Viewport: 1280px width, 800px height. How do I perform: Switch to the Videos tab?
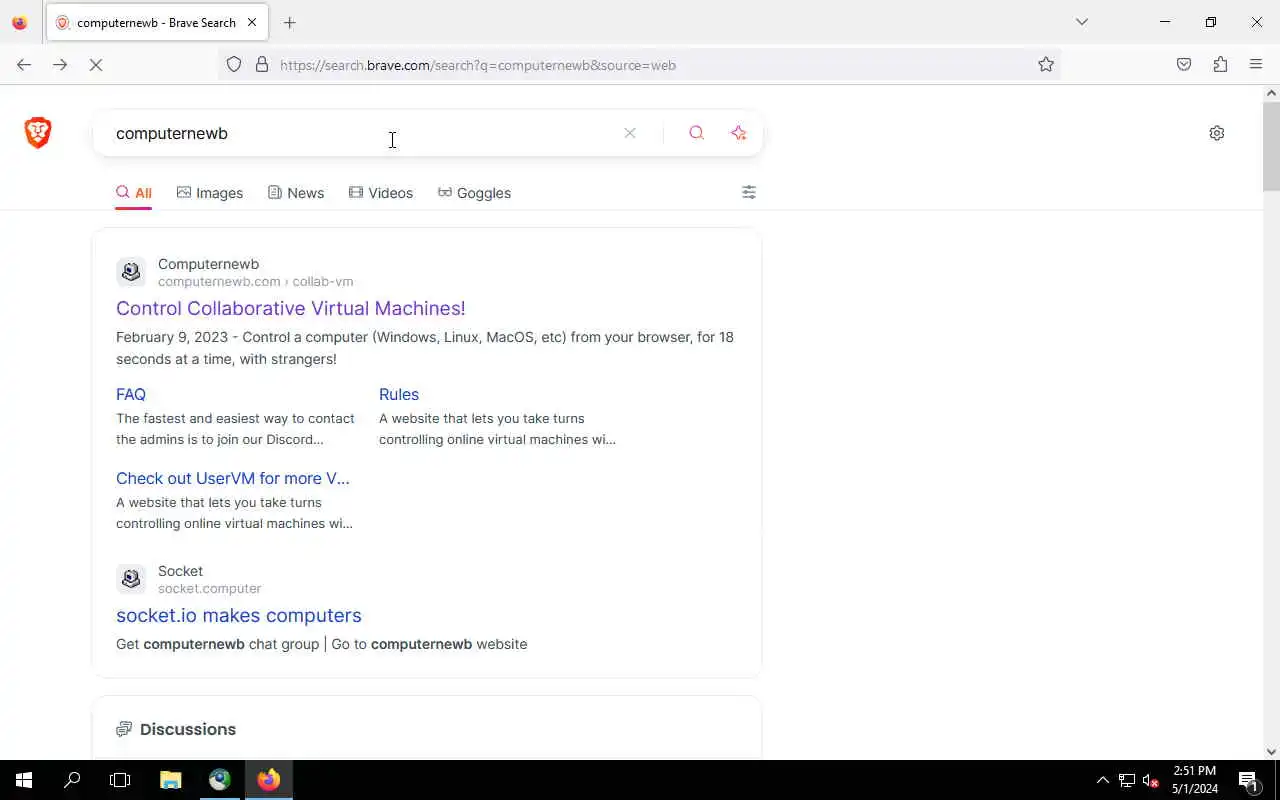coord(381,193)
